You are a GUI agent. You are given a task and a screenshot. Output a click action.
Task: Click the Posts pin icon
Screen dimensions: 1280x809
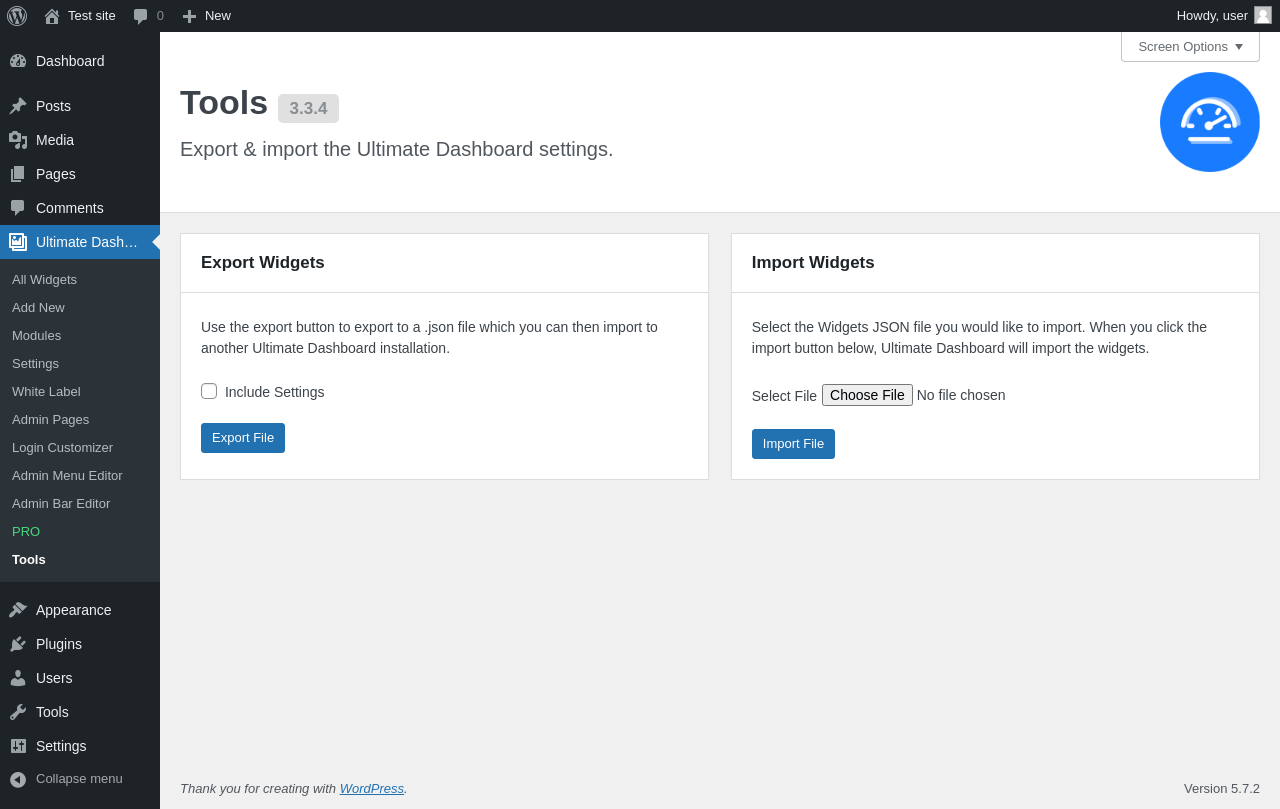[x=18, y=106]
